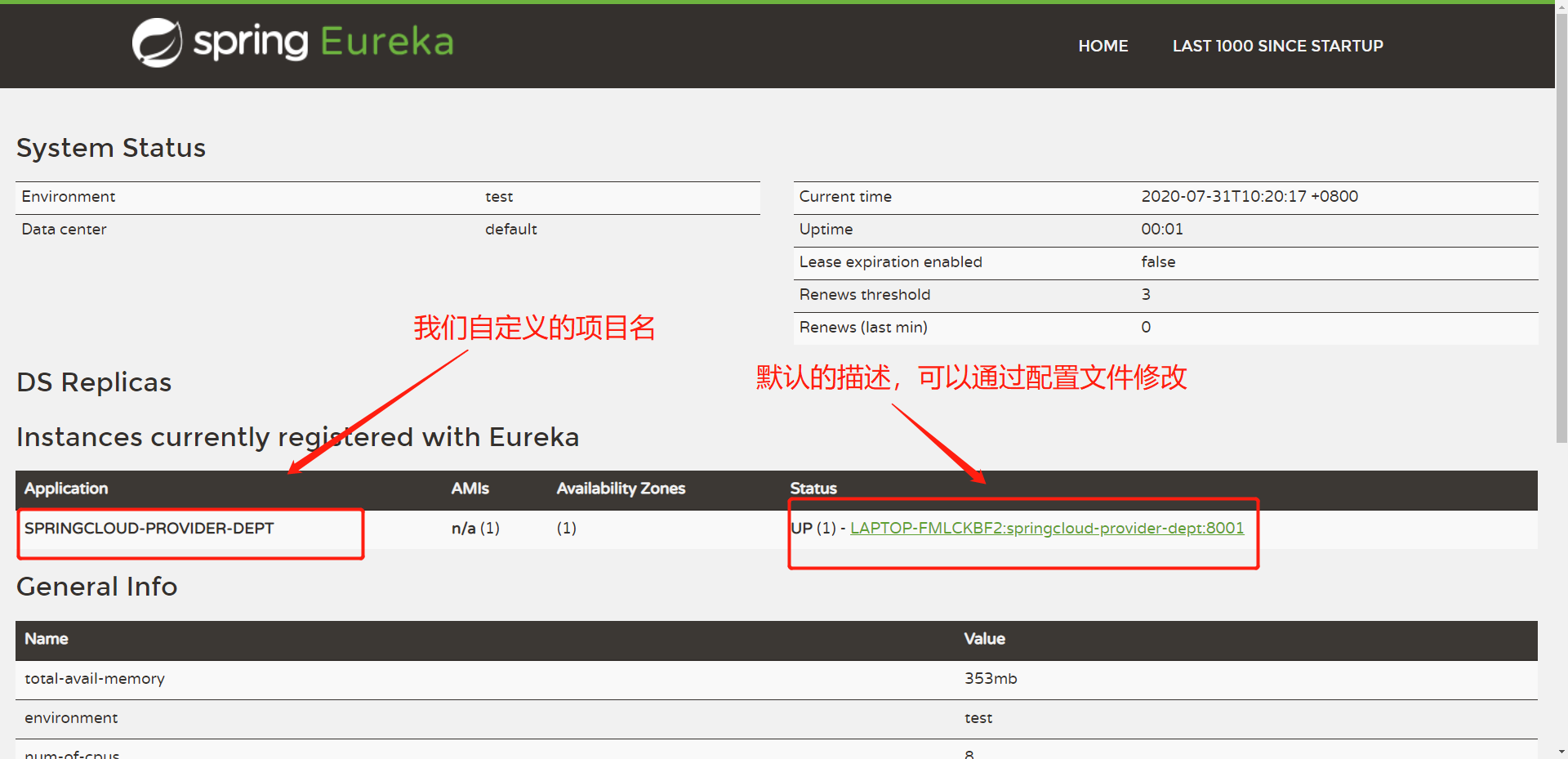Click the Spring leaf logo icon
Image resolution: width=1568 pixels, height=759 pixels.
(x=157, y=42)
